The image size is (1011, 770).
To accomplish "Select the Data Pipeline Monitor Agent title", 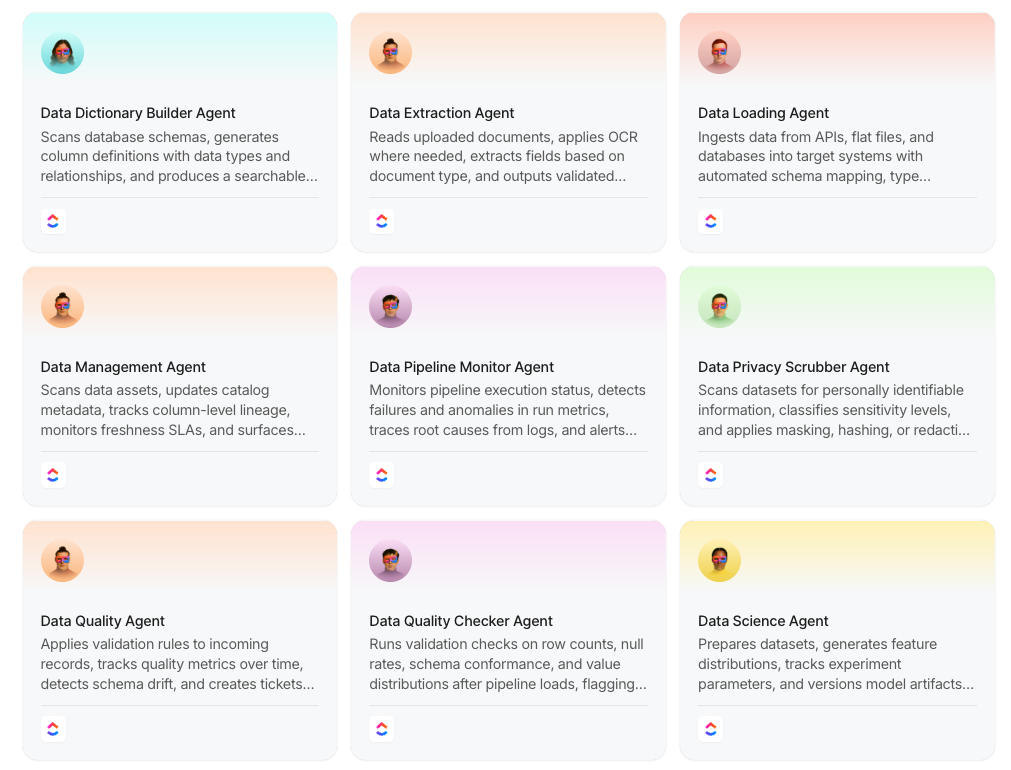I will pos(461,367).
